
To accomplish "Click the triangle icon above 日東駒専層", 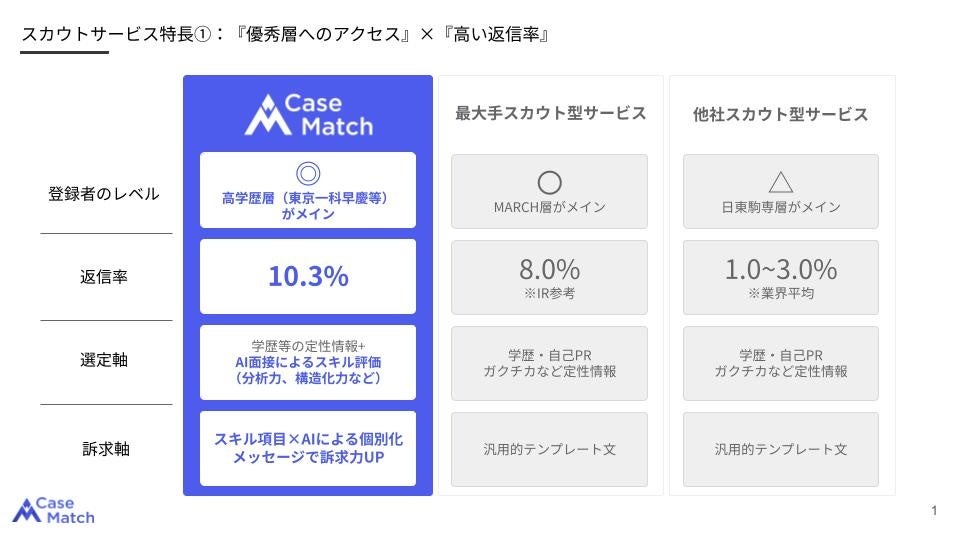I will [x=781, y=182].
